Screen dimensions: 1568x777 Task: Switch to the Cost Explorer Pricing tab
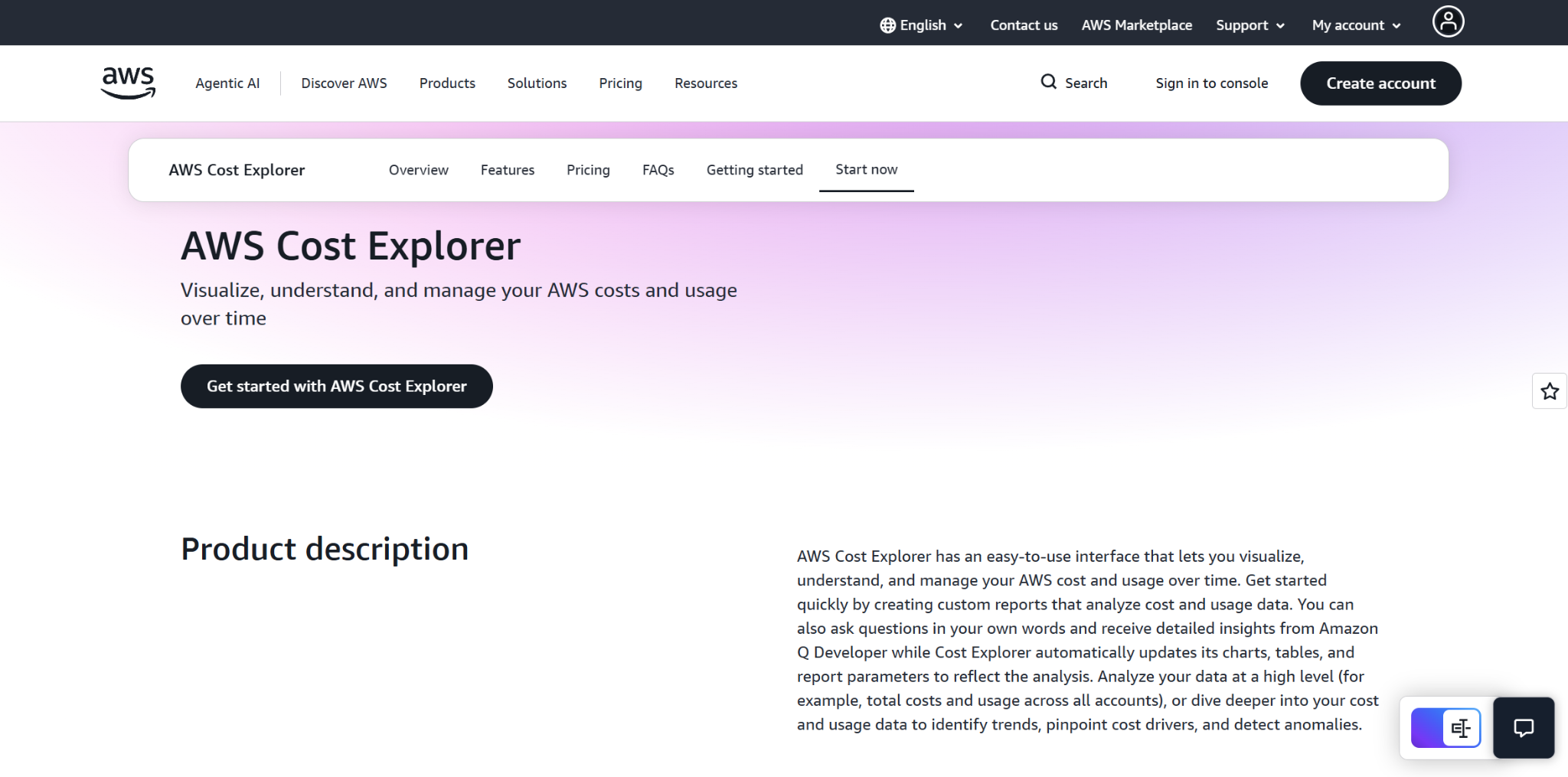click(588, 170)
